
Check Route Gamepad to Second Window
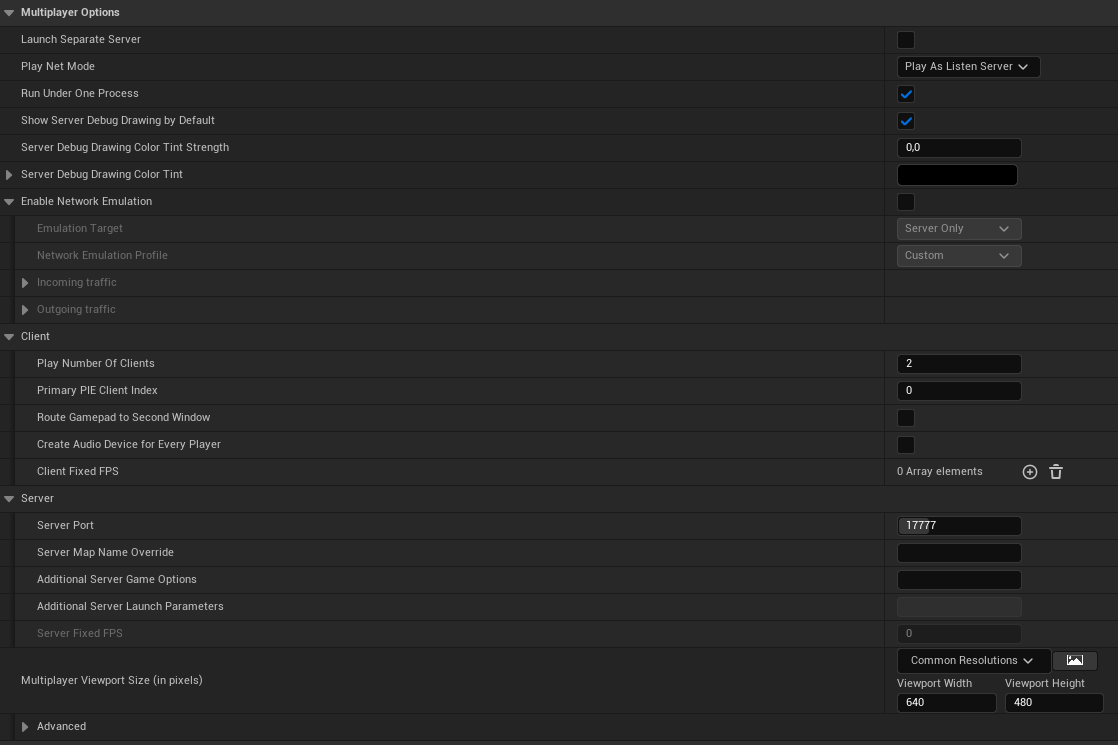tap(906, 418)
